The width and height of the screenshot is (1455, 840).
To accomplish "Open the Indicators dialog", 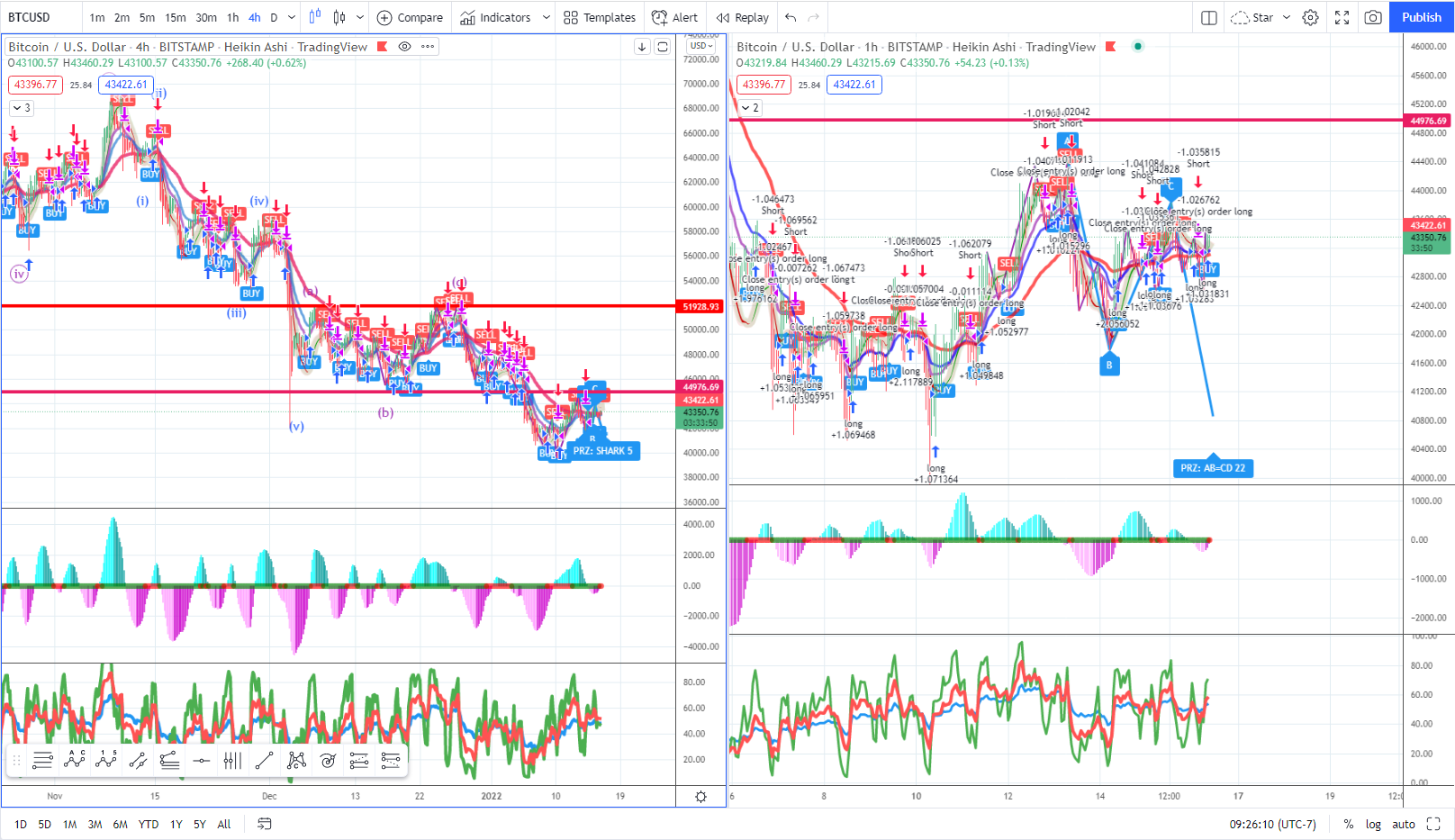I will coord(496,17).
